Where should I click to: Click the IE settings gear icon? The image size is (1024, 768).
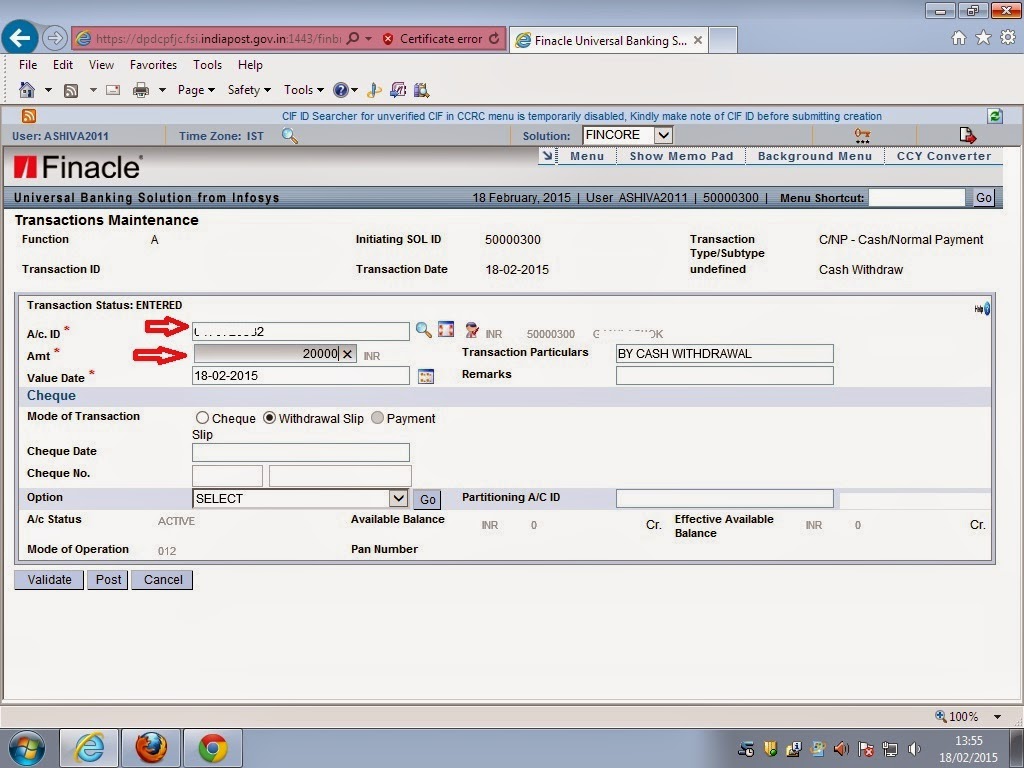click(1008, 37)
